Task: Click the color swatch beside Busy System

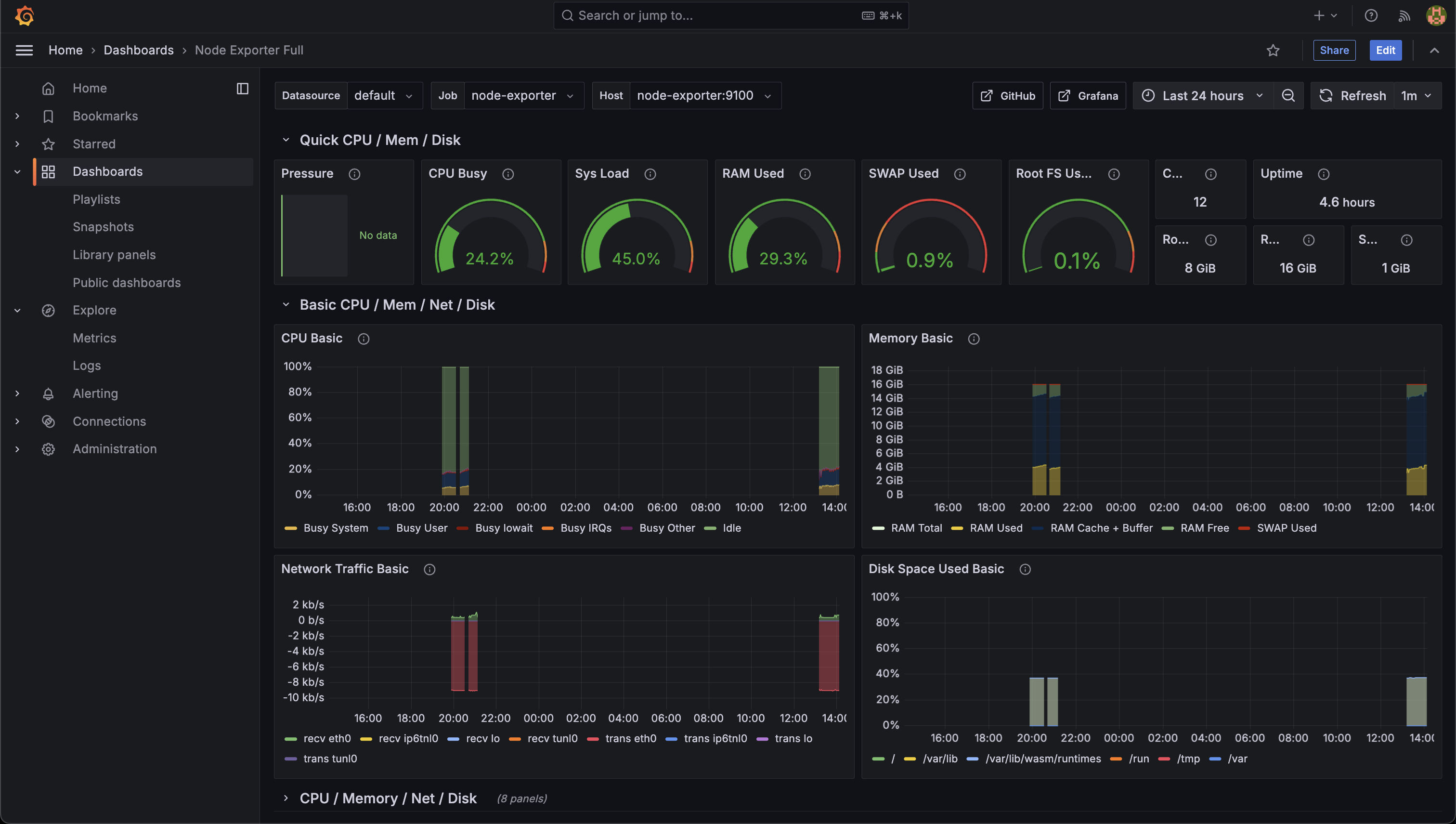Action: tap(291, 527)
